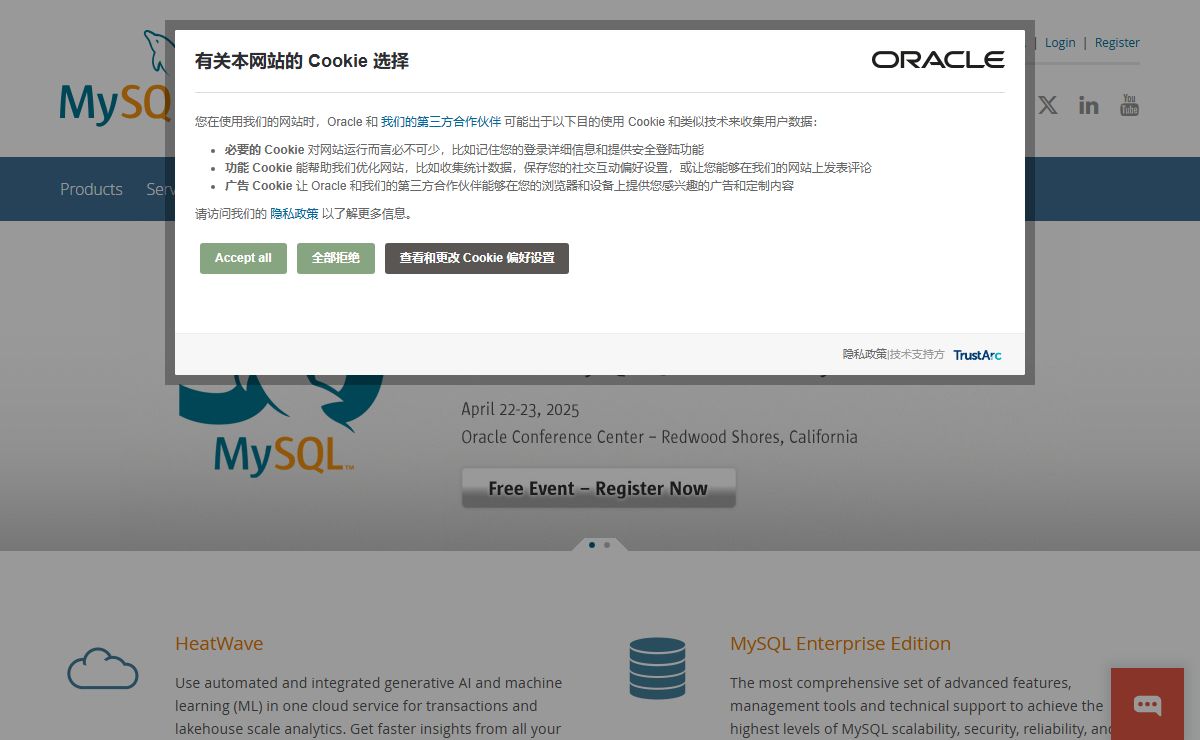Open the HeatWave heading link
1200x740 pixels.
tap(219, 643)
